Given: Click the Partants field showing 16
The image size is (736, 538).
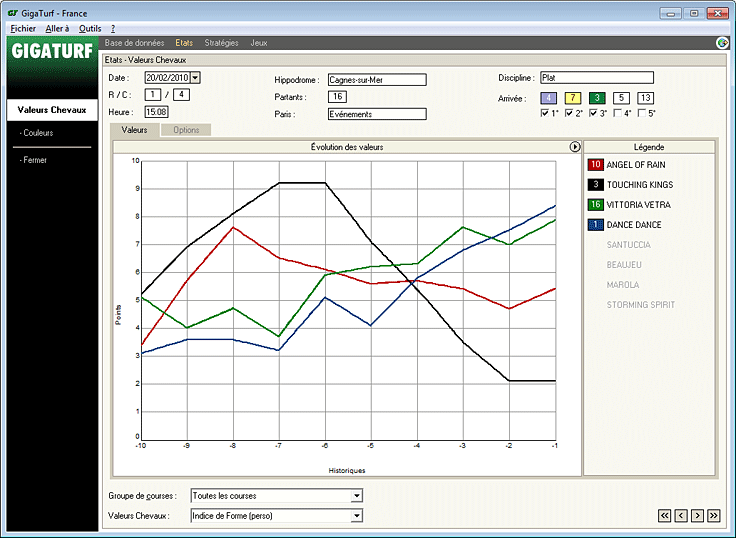Looking at the screenshot, I should click(337, 97).
